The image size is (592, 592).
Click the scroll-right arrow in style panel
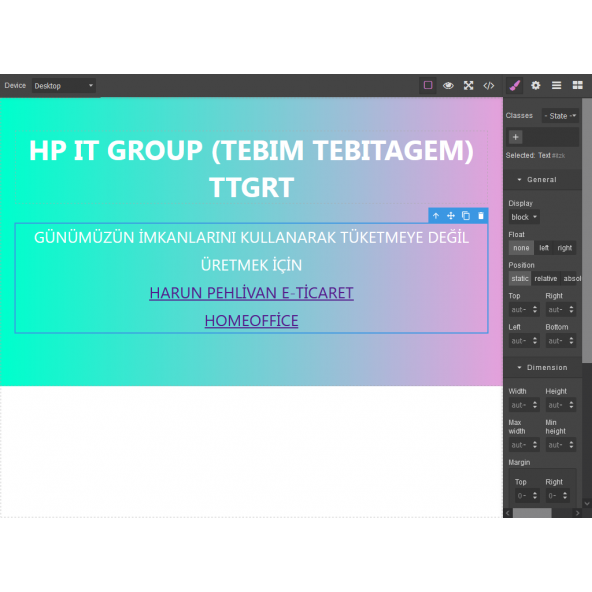pyautogui.click(x=577, y=513)
